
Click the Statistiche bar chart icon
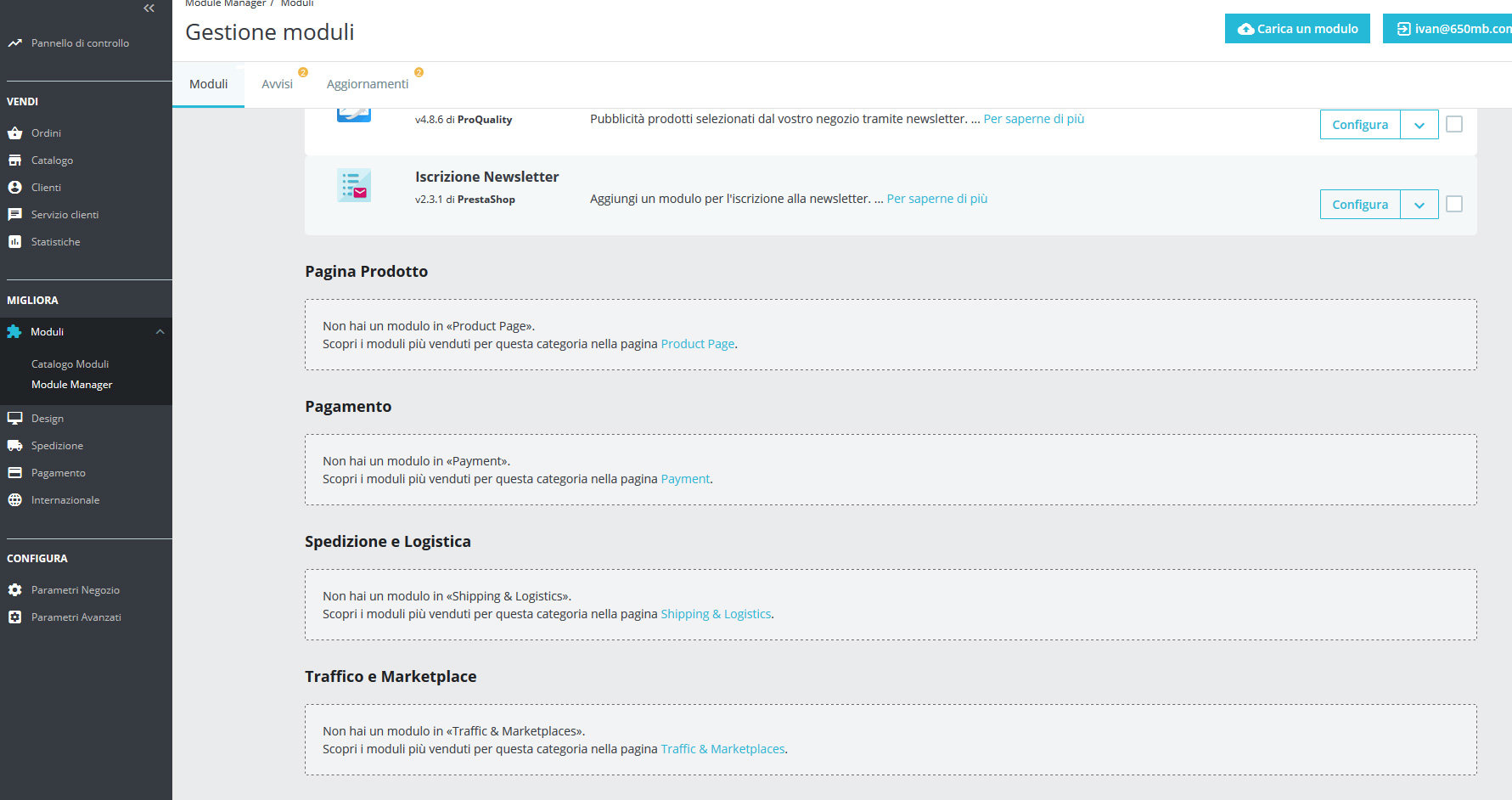pos(14,241)
